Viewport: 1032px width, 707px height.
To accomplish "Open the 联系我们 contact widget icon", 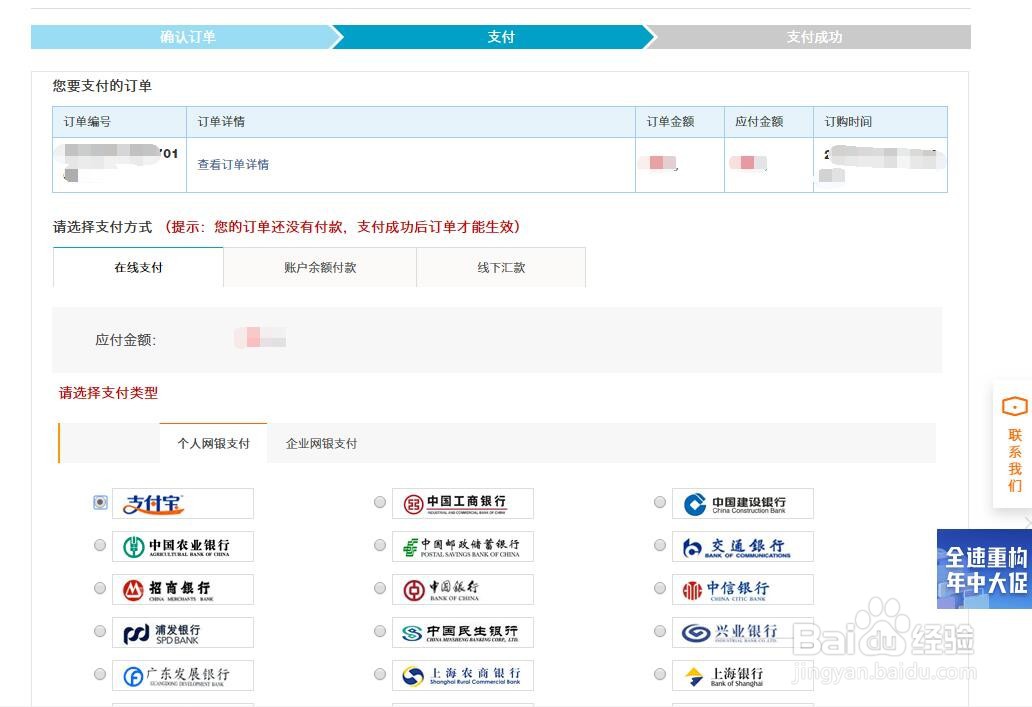I will (x=1014, y=406).
